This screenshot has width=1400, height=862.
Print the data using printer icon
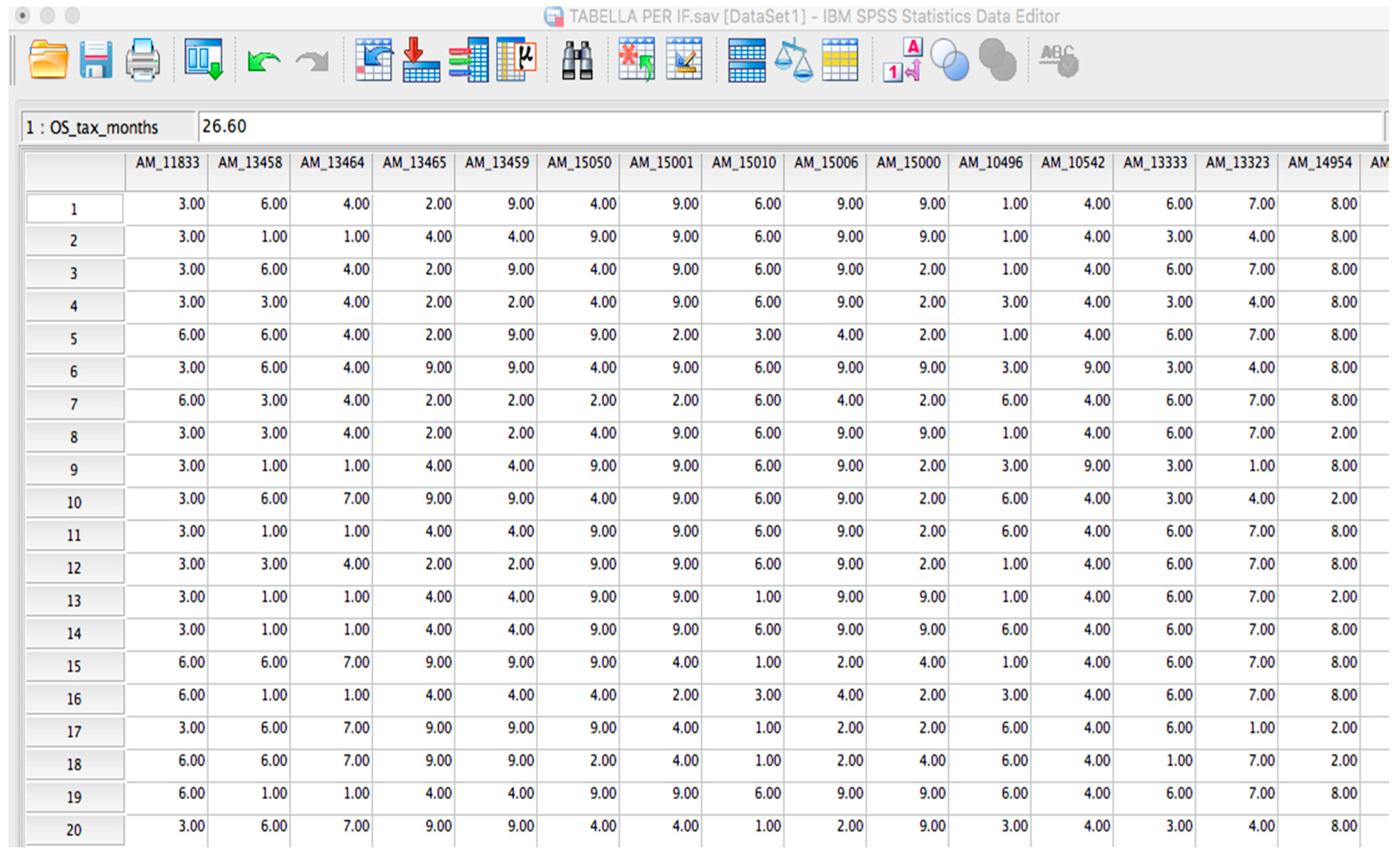click(142, 59)
